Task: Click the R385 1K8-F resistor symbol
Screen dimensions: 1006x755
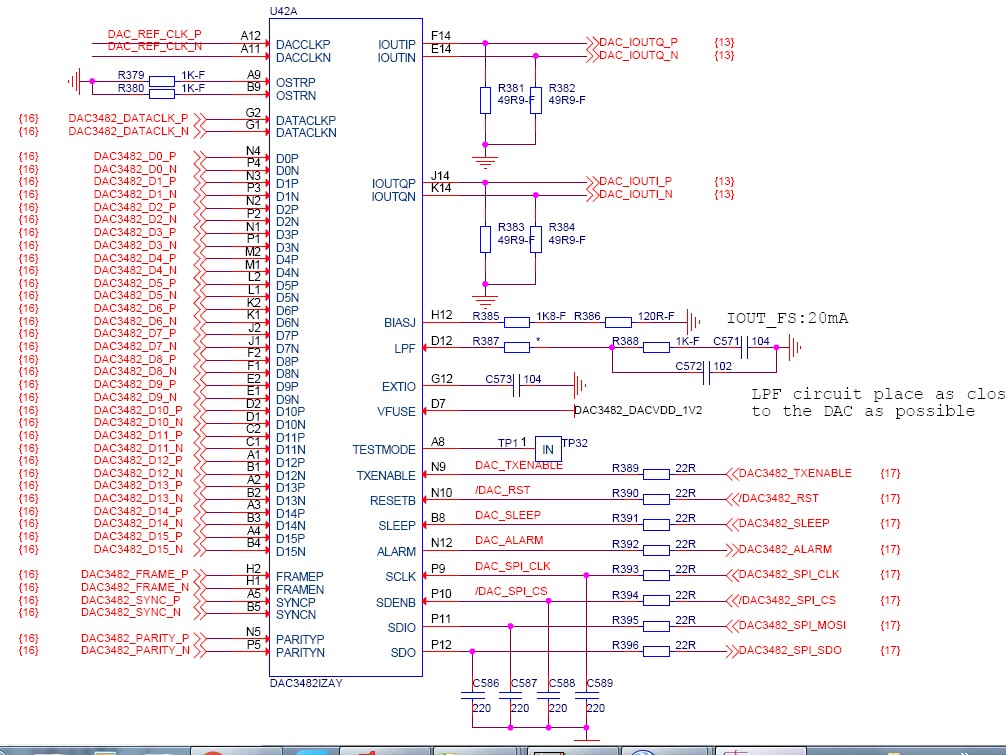Action: [x=516, y=322]
